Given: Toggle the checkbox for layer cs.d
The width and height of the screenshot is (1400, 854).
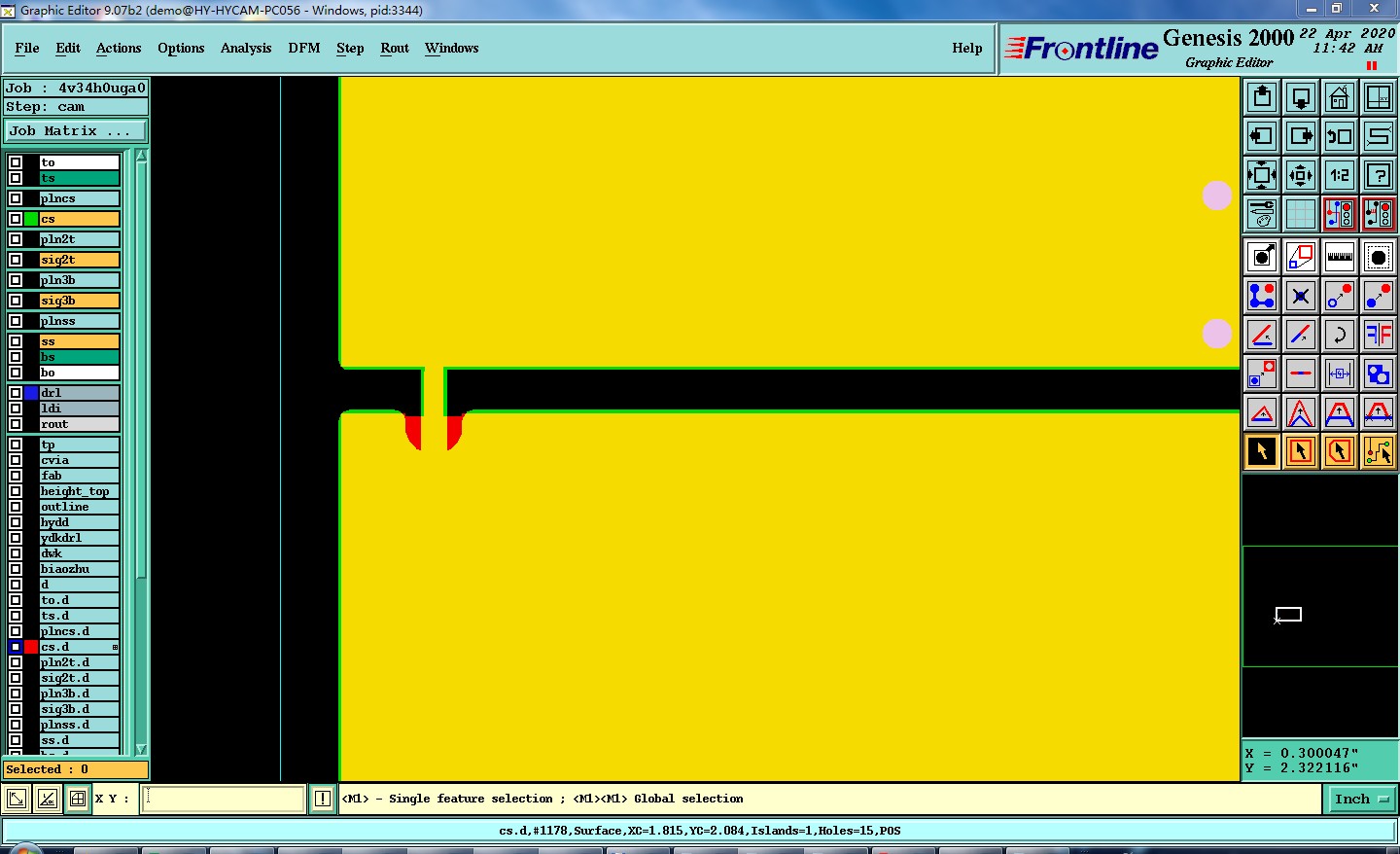Looking at the screenshot, I should (16, 647).
